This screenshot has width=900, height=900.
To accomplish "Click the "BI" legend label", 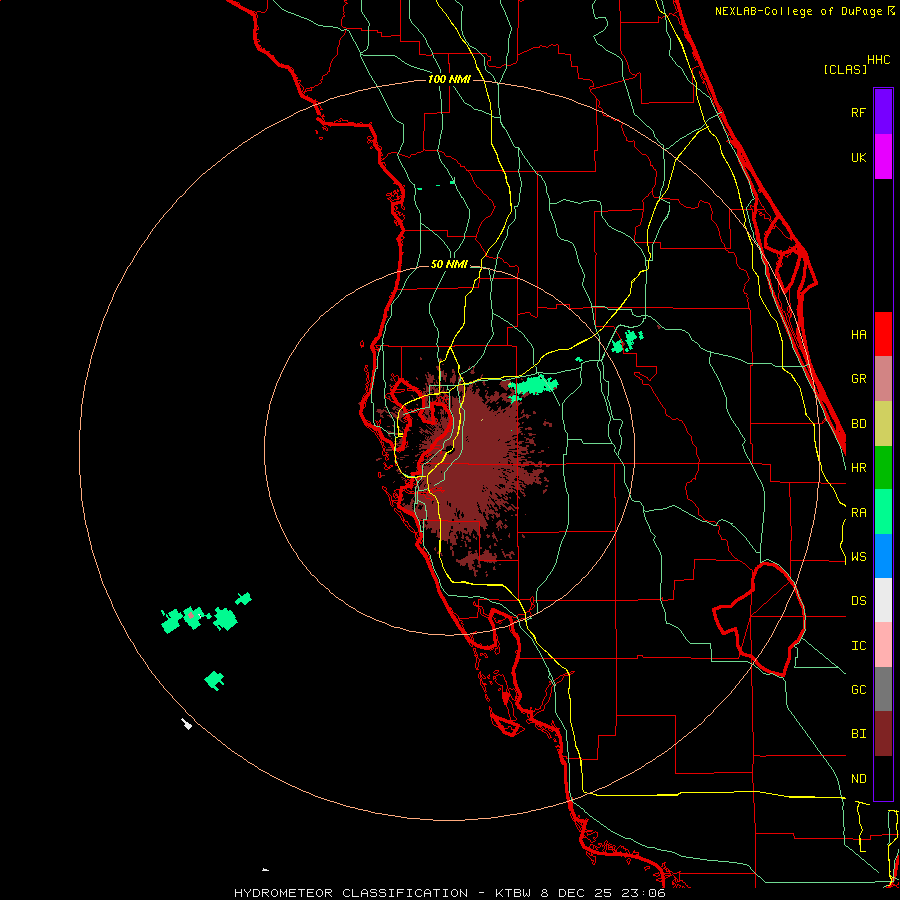I will point(858,734).
